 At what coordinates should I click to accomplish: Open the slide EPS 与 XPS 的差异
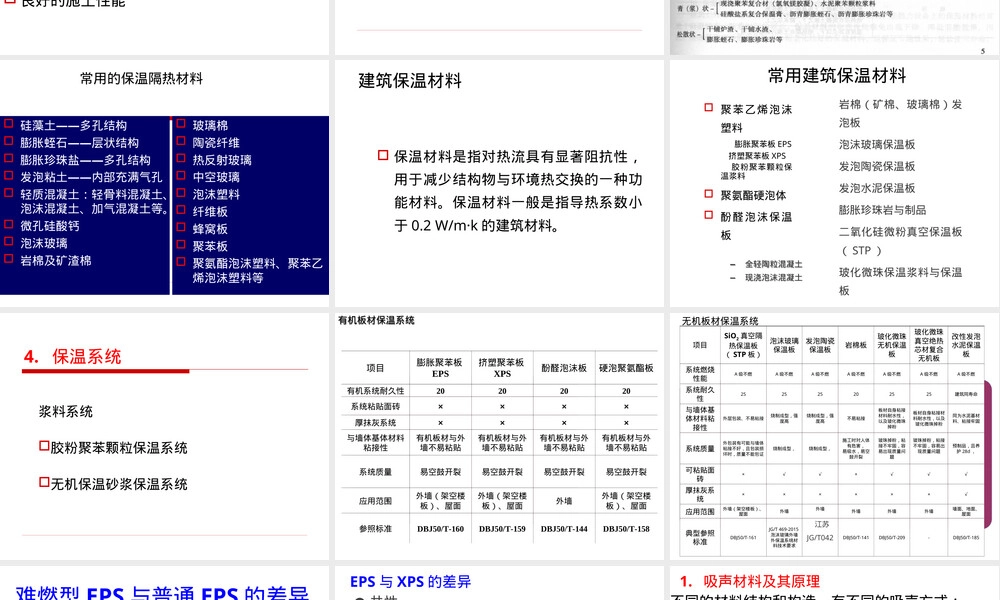[x=499, y=583]
